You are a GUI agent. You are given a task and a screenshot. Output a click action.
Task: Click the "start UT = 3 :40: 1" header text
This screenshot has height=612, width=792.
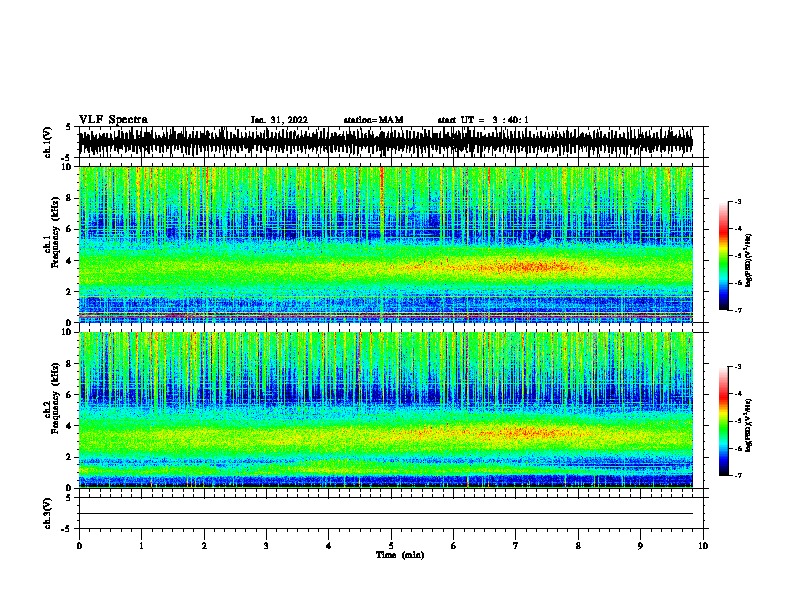coord(483,120)
